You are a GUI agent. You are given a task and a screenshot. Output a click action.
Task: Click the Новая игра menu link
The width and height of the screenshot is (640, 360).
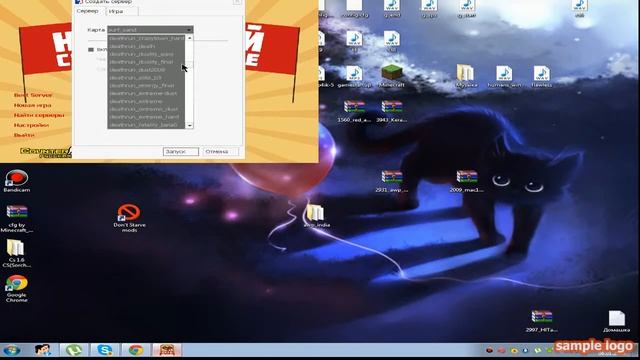(33, 105)
